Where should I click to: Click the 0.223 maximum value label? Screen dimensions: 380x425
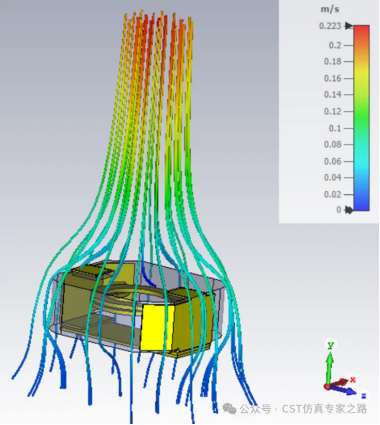[330, 26]
